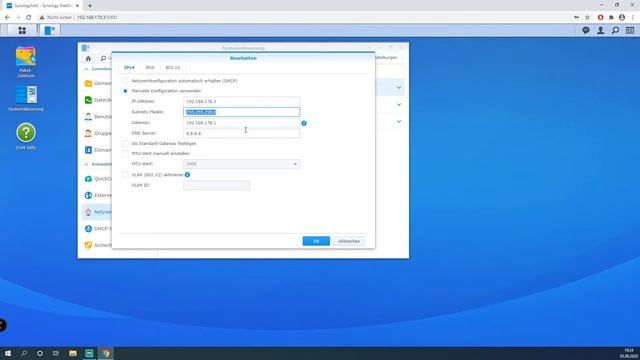
Task: Open Chrome from Windows taskbar
Action: 106,353
